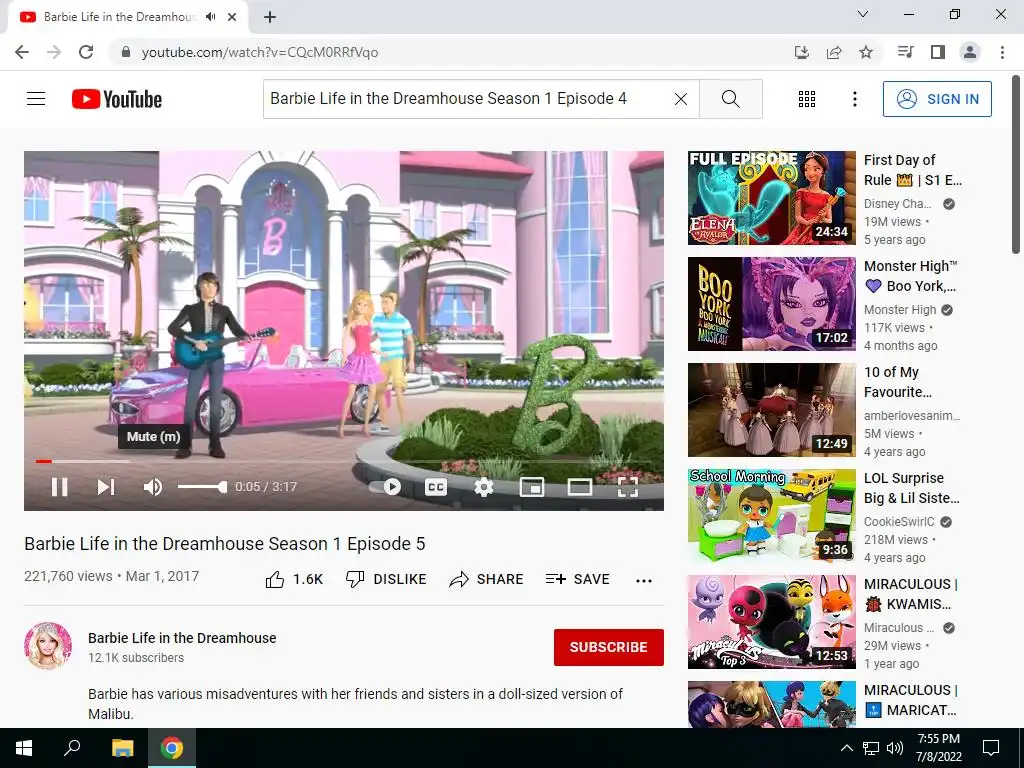Open the system volume tray icon

[x=895, y=748]
